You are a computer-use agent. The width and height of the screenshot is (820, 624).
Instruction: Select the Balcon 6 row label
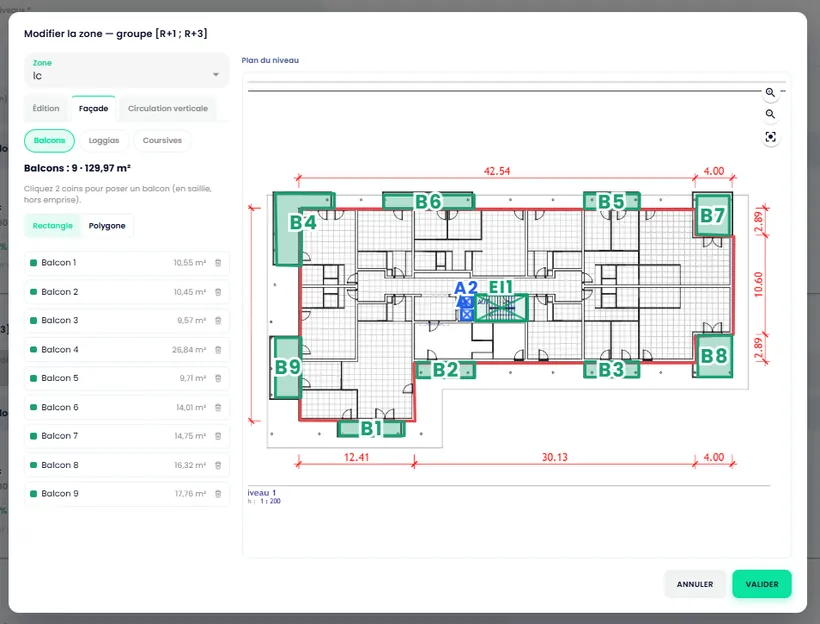coord(60,407)
